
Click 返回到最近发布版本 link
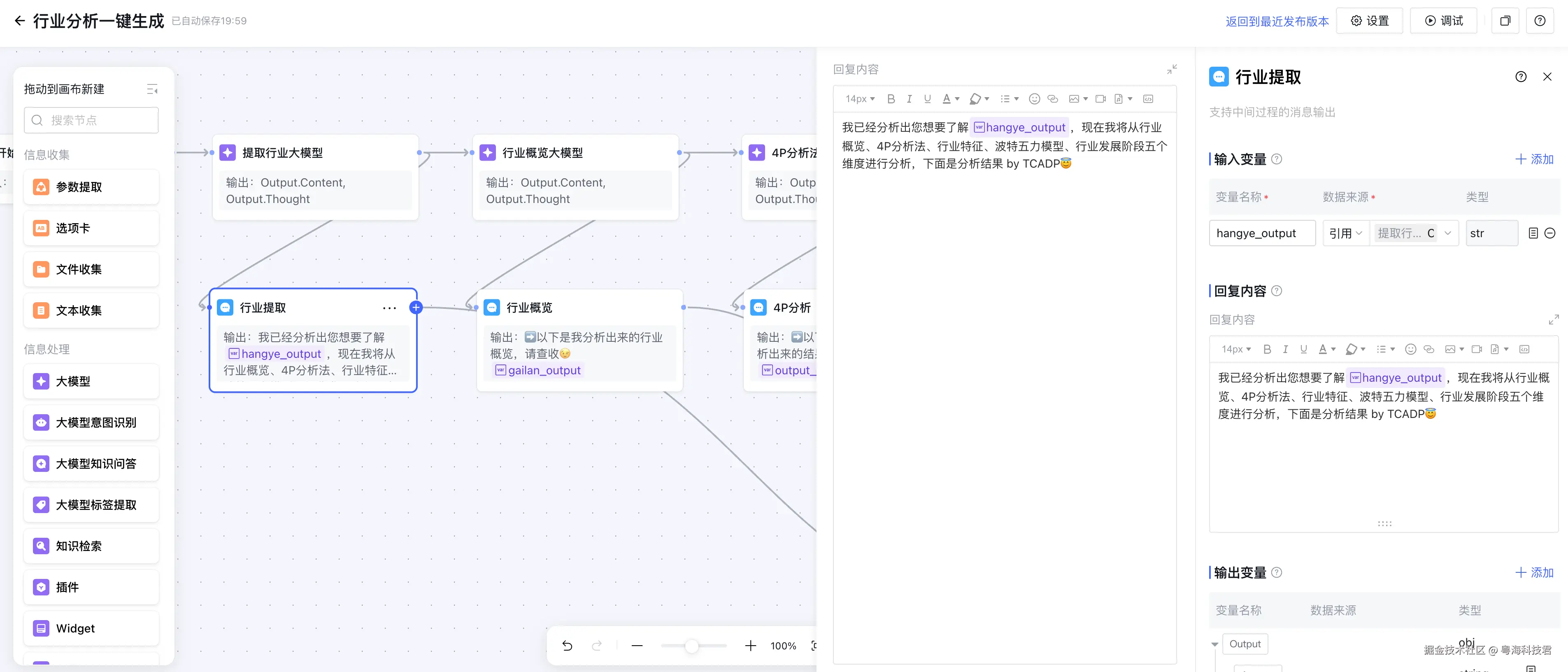coord(1277,21)
